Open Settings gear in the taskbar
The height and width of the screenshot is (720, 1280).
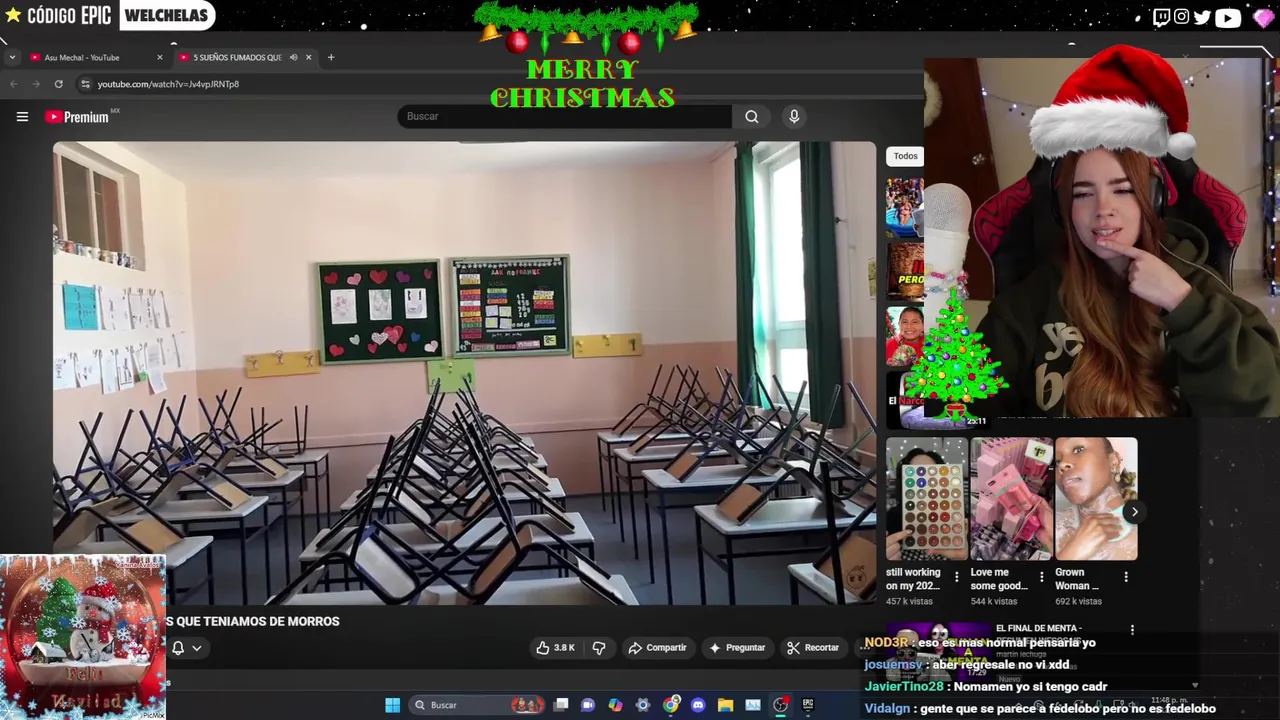[x=643, y=705]
